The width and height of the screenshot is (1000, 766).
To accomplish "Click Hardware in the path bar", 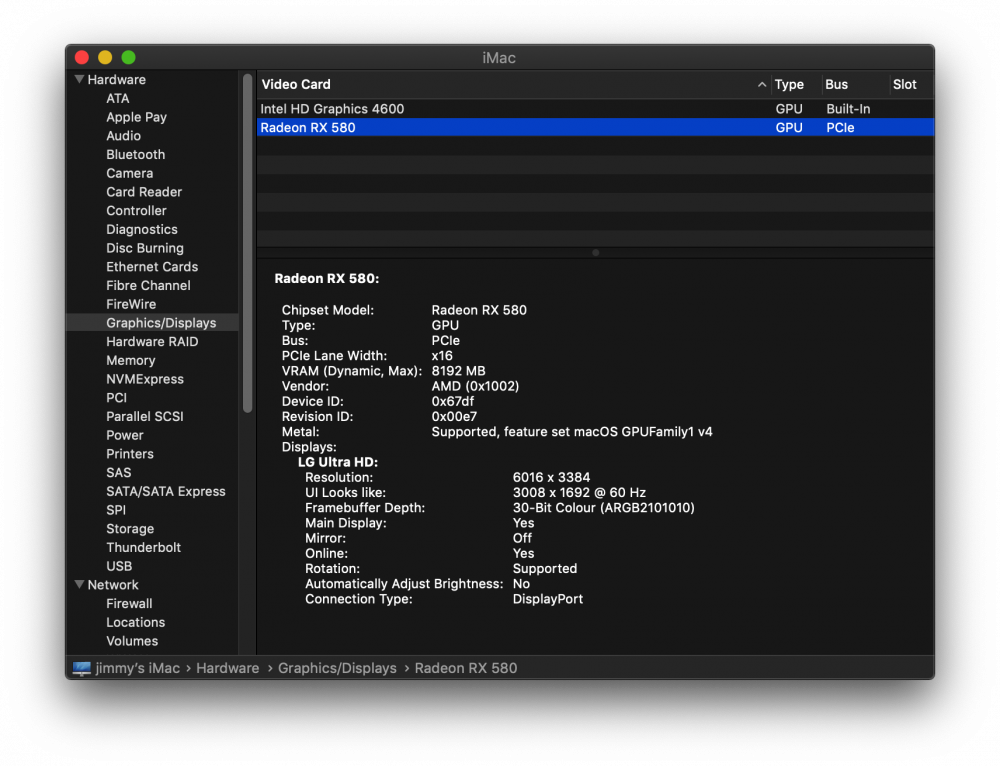I will 228,668.
